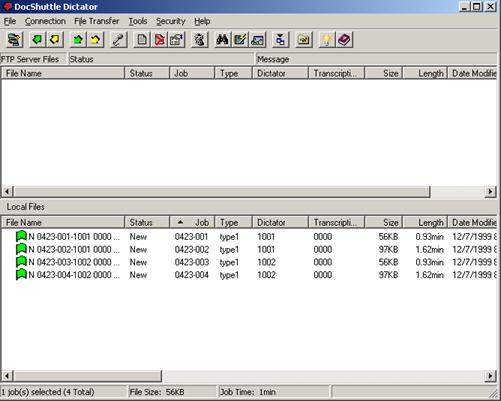Sort FTP Server Files by Length column
501x401 pixels.
[425, 73]
